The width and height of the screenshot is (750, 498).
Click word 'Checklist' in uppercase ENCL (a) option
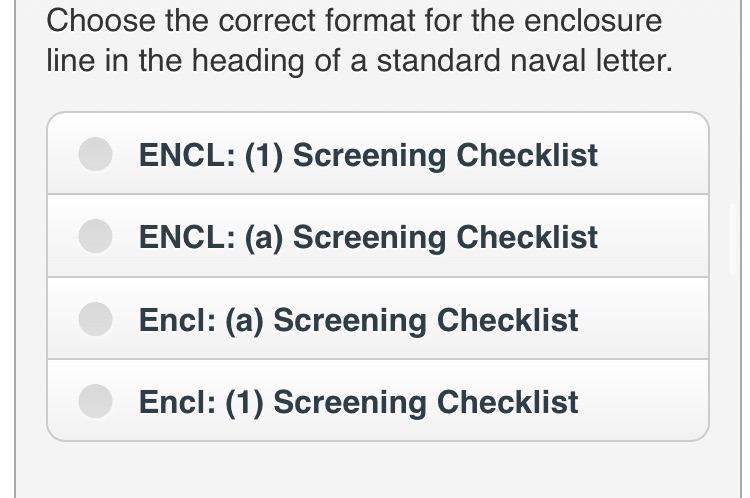(527, 237)
